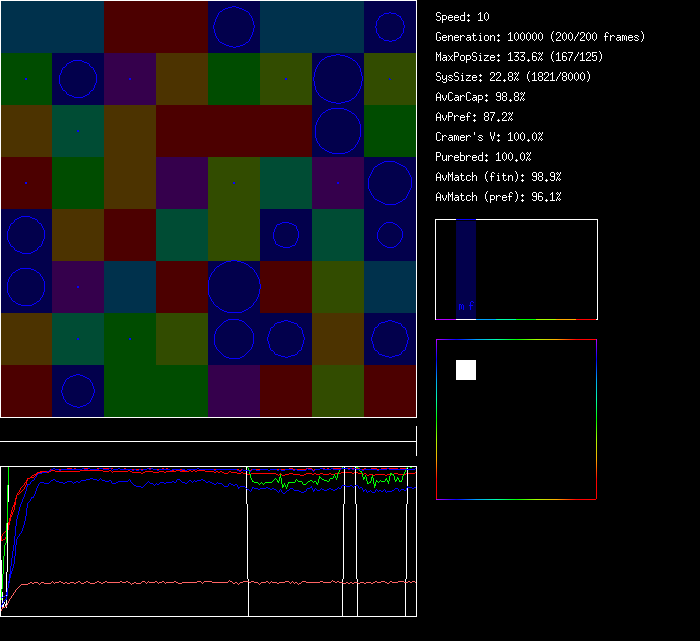Click the white square in the rainbow-bordered box
Screen dimensions: 700x641
tap(466, 370)
